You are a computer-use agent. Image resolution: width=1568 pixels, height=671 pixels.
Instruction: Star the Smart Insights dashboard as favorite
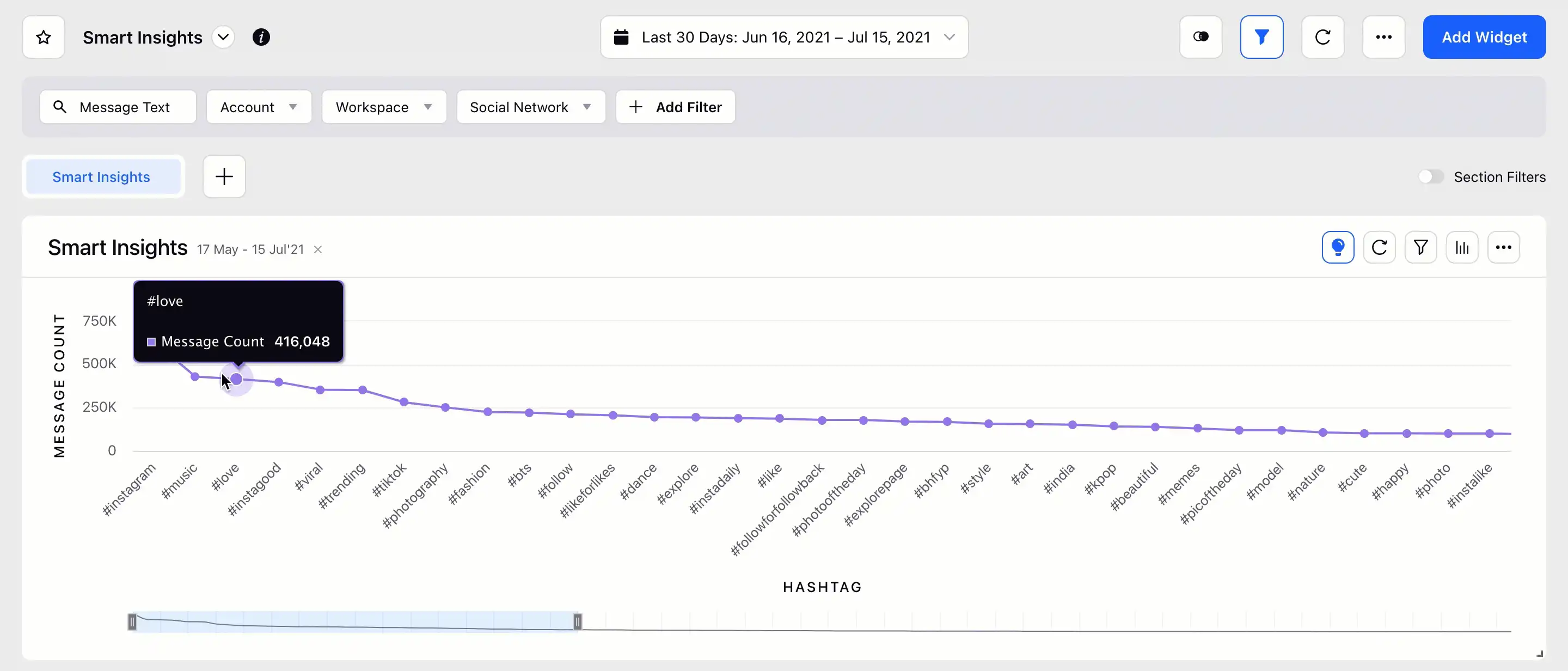43,37
